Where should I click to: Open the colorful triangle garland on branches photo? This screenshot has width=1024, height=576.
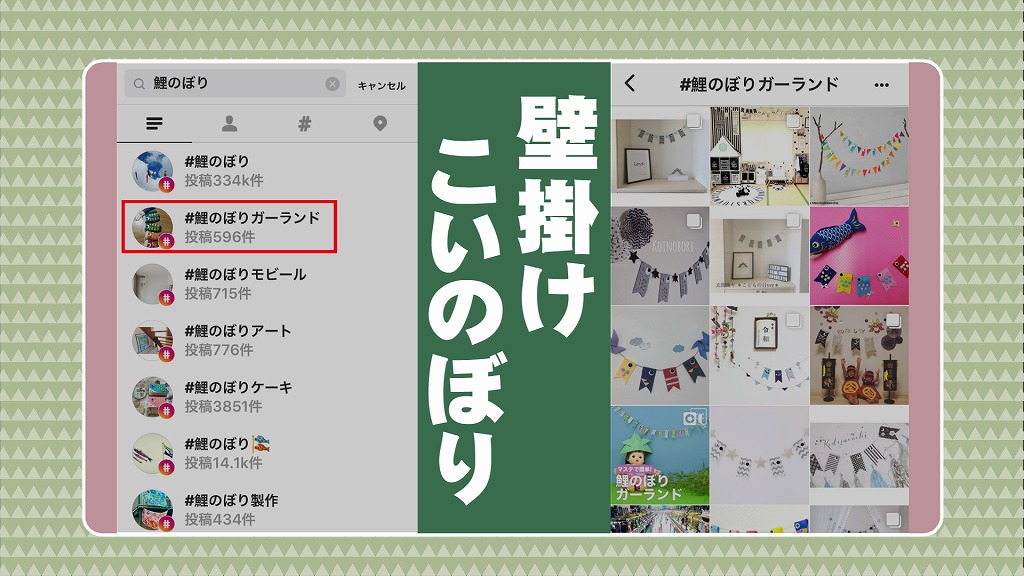click(859, 156)
